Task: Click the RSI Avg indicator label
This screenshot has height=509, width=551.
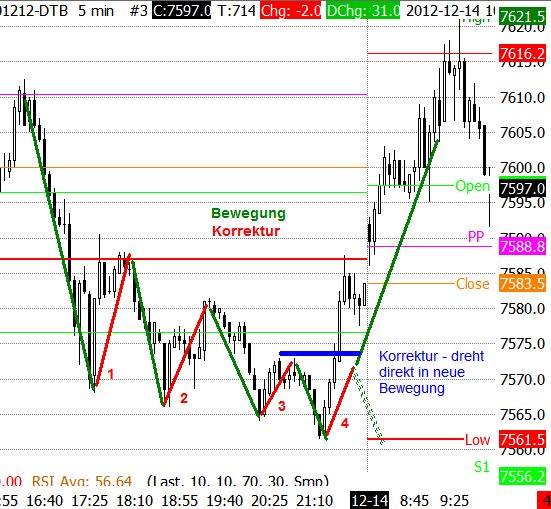Action: coord(82,481)
